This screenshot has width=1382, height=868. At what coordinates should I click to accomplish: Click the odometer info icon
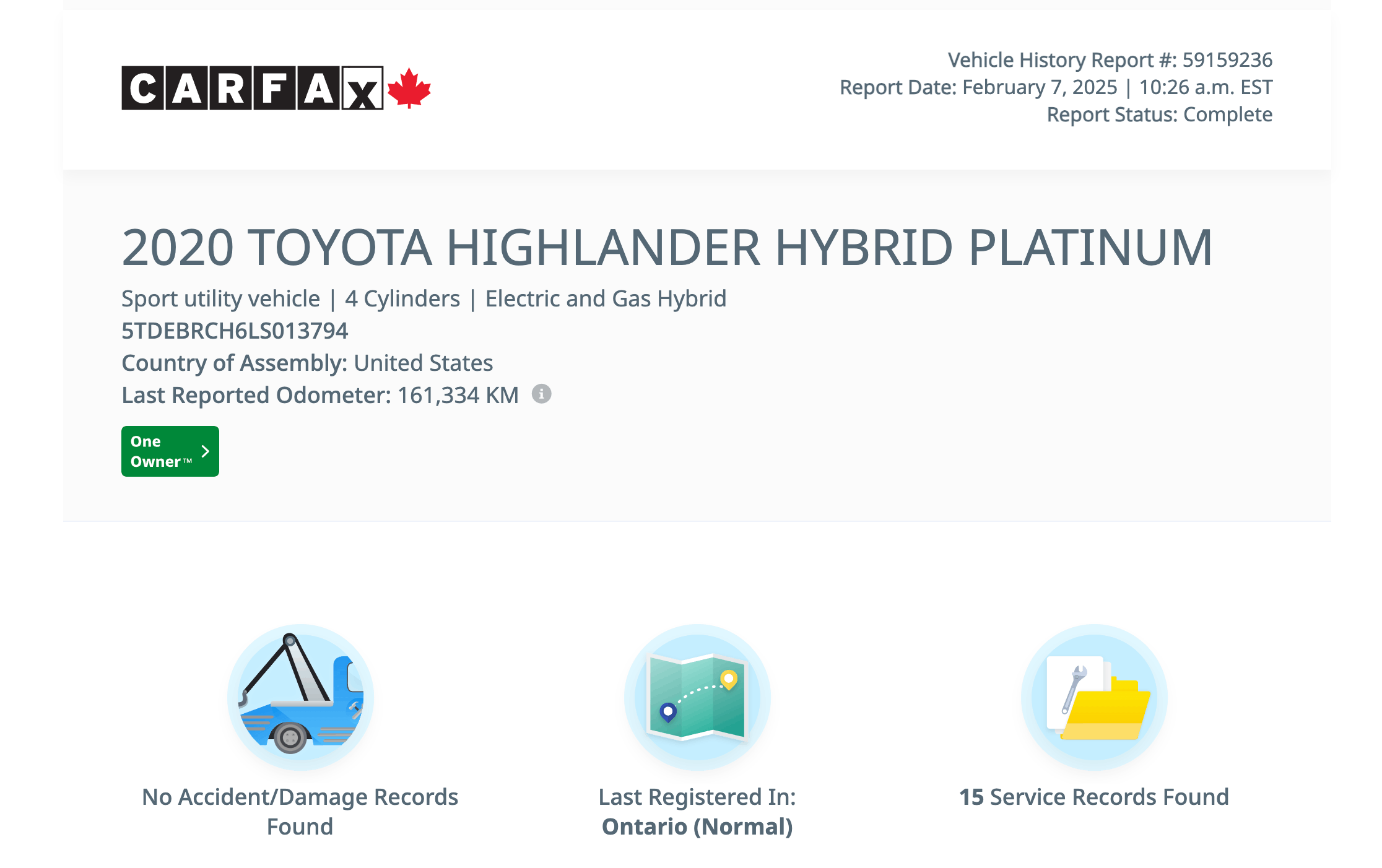[541, 394]
